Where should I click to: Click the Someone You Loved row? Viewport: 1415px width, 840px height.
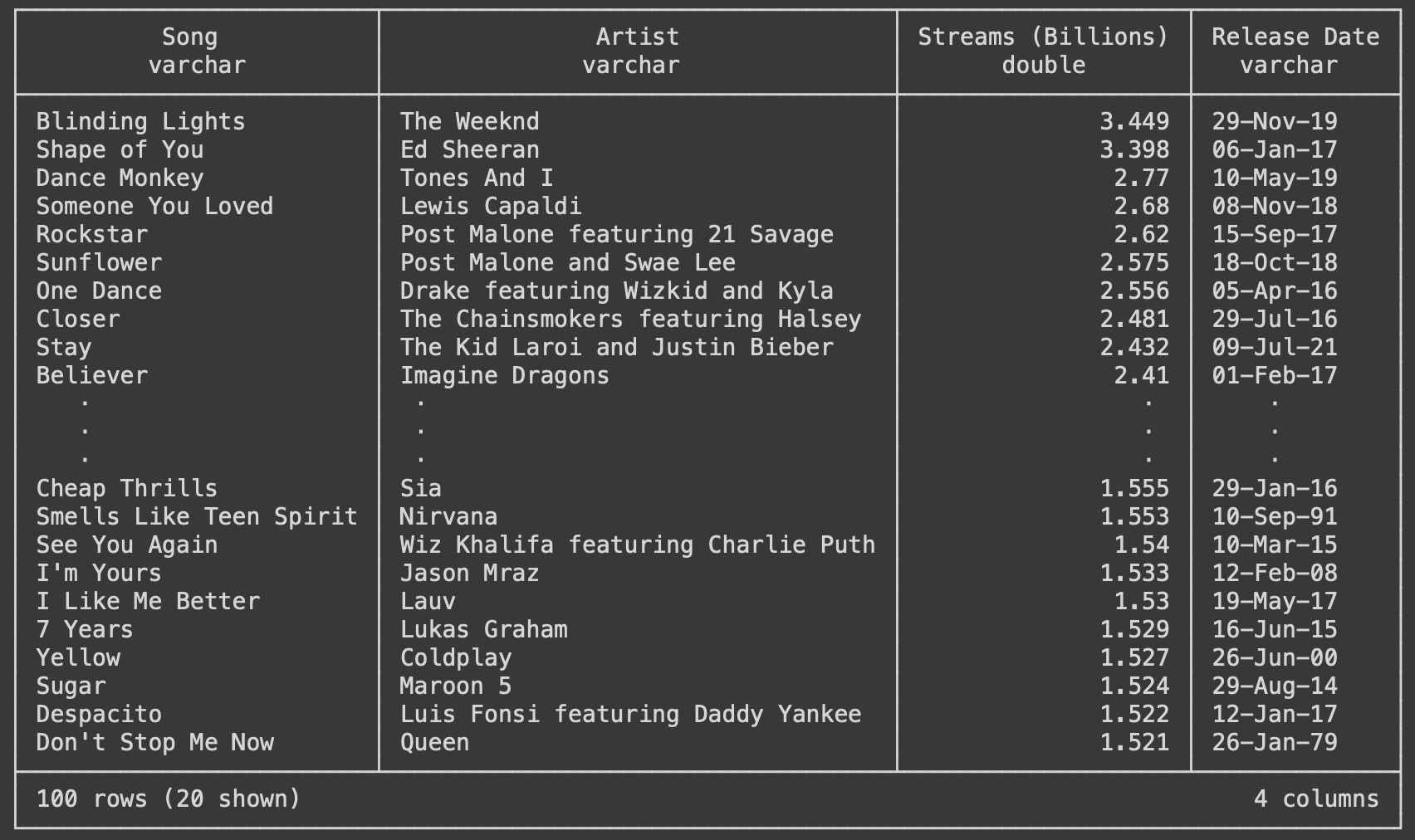pos(154,207)
